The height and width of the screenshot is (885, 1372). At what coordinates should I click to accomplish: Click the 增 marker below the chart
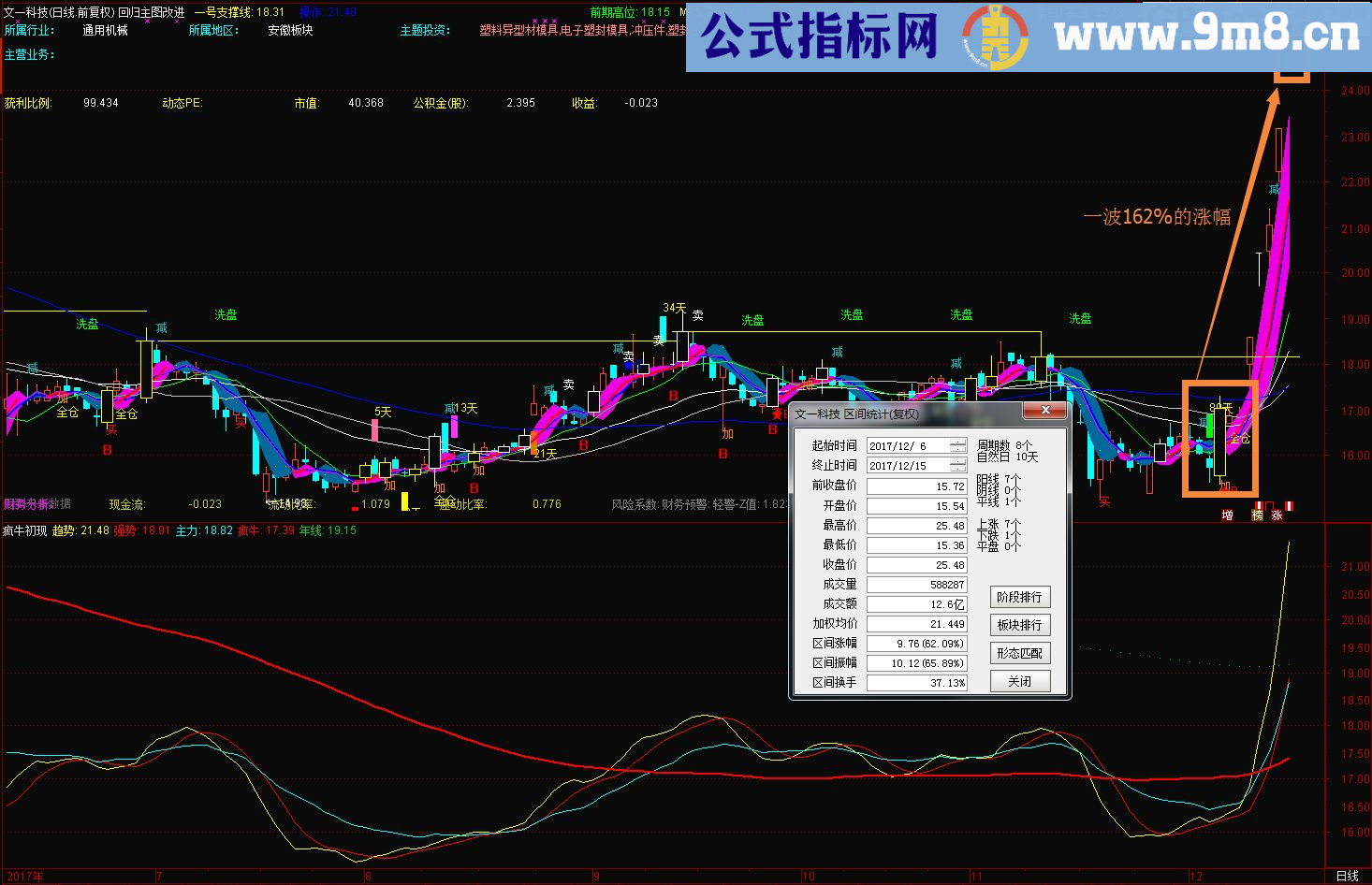pos(1227,515)
